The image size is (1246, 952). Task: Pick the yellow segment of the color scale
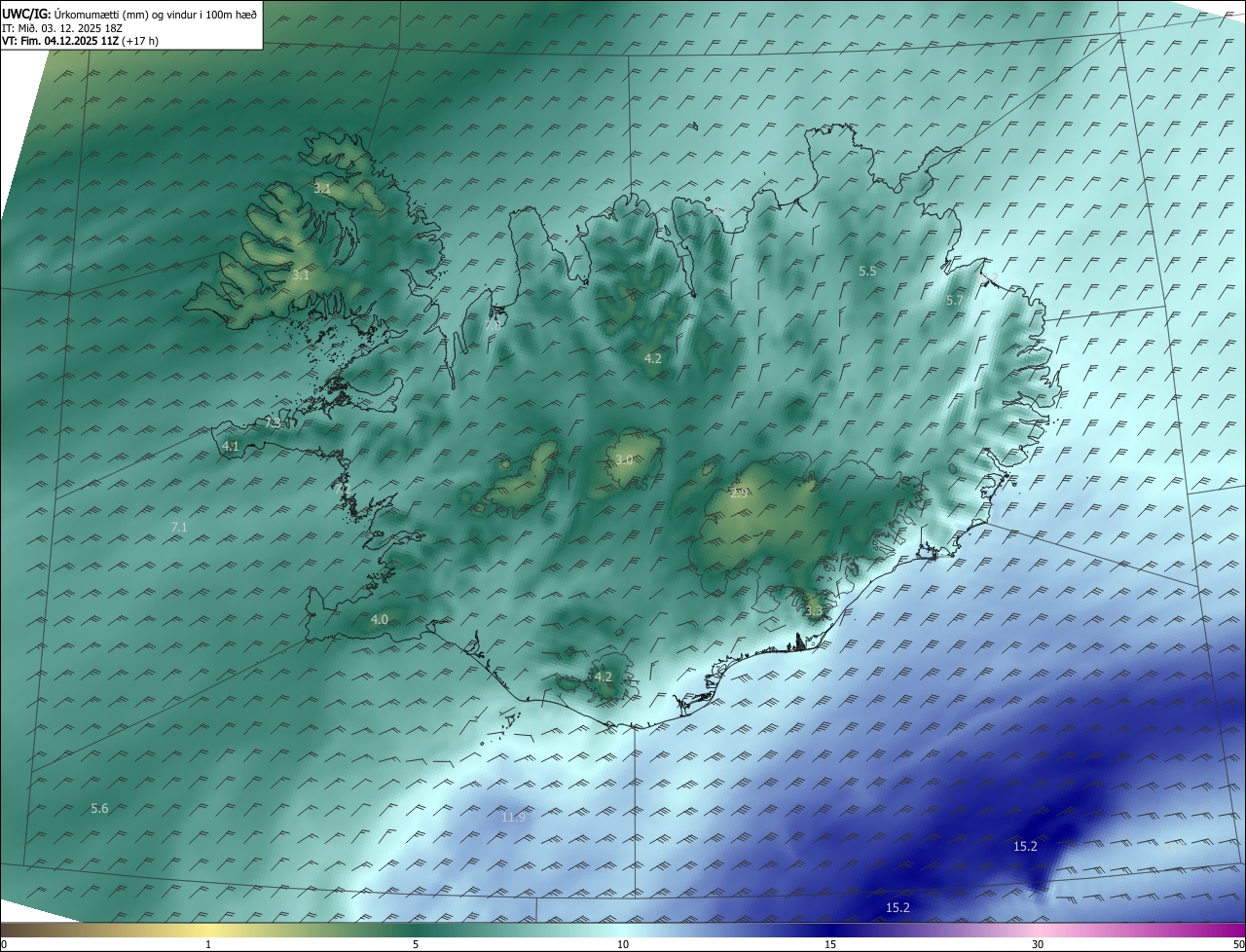[x=209, y=930]
